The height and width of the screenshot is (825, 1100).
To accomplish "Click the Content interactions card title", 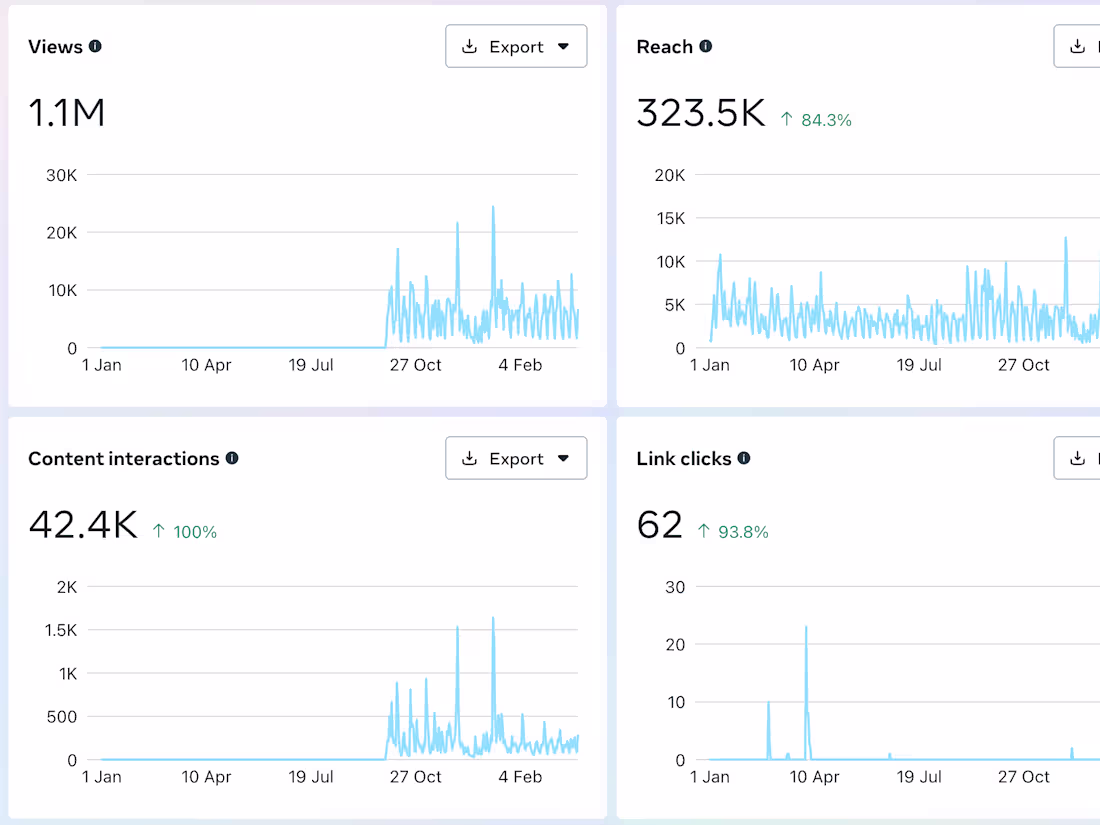I will (x=123, y=459).
